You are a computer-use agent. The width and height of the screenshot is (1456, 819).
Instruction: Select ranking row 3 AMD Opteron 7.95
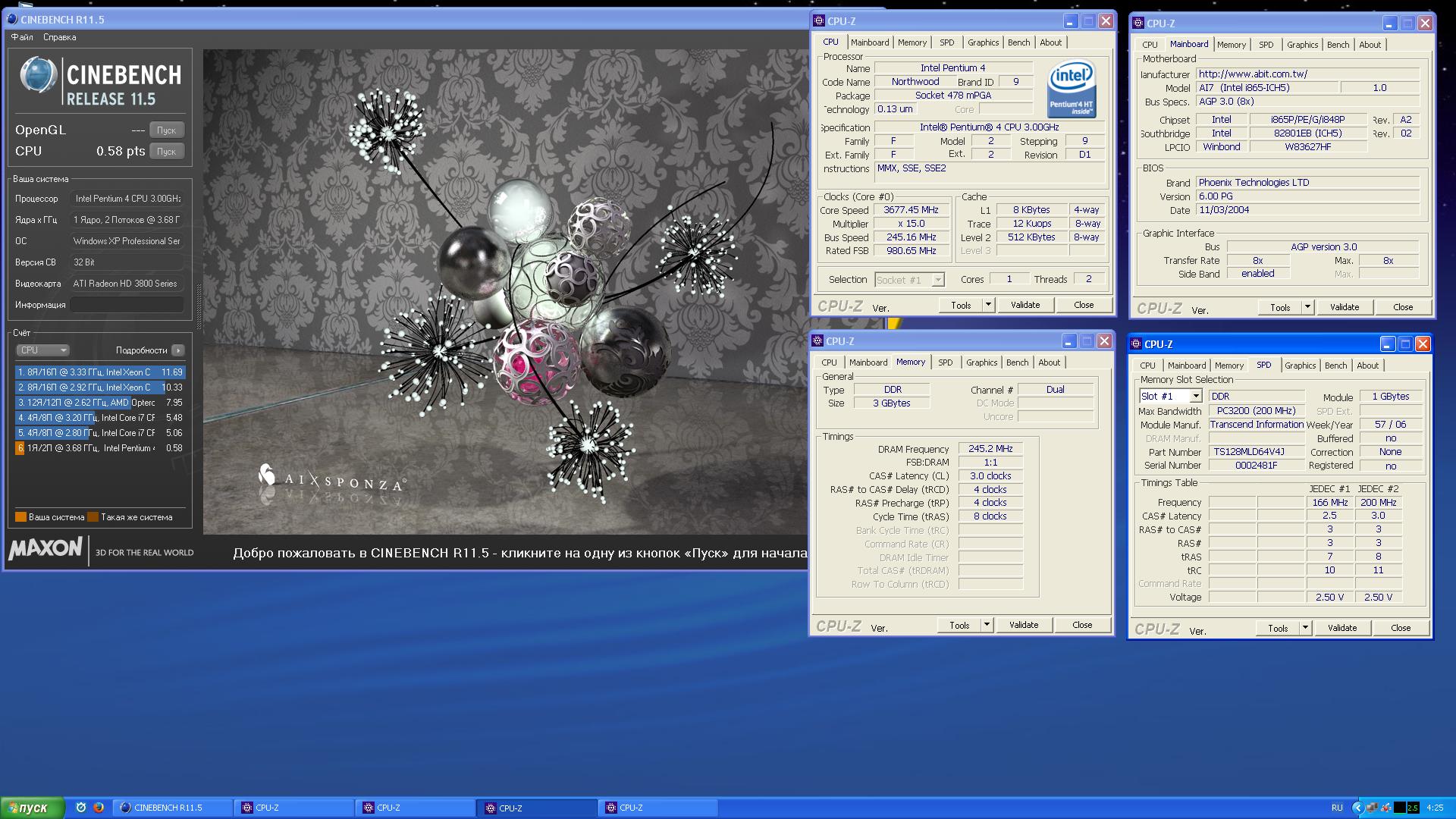pos(100,403)
